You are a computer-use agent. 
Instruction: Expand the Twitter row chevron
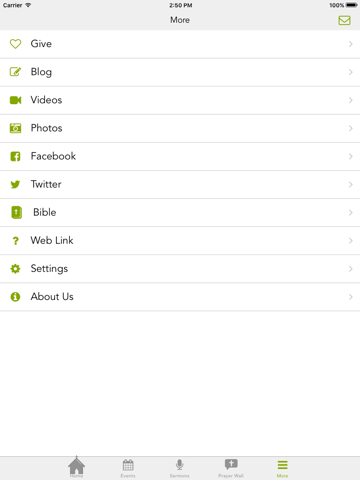[350, 184]
